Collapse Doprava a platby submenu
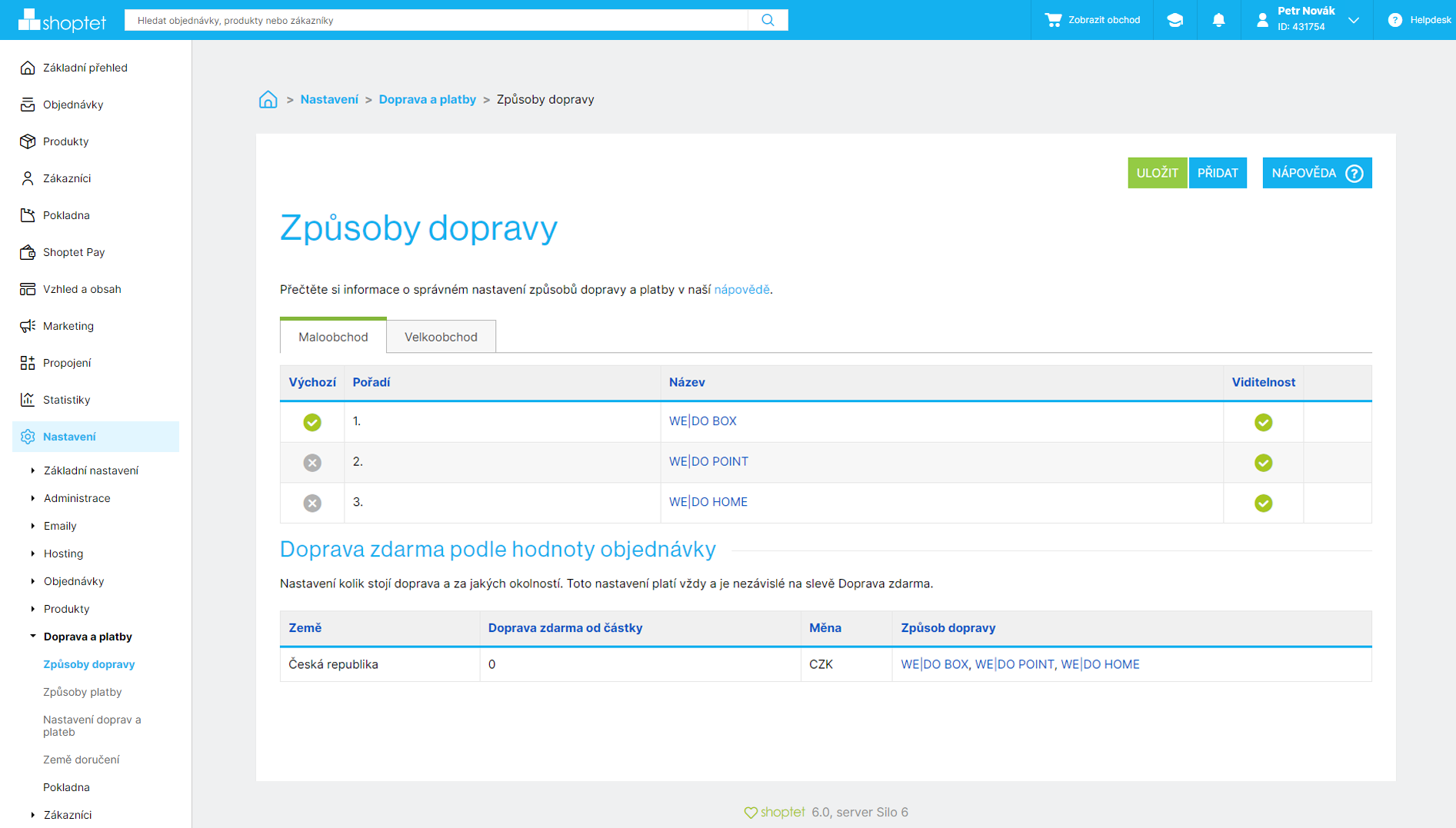The image size is (1456, 828). (x=33, y=637)
